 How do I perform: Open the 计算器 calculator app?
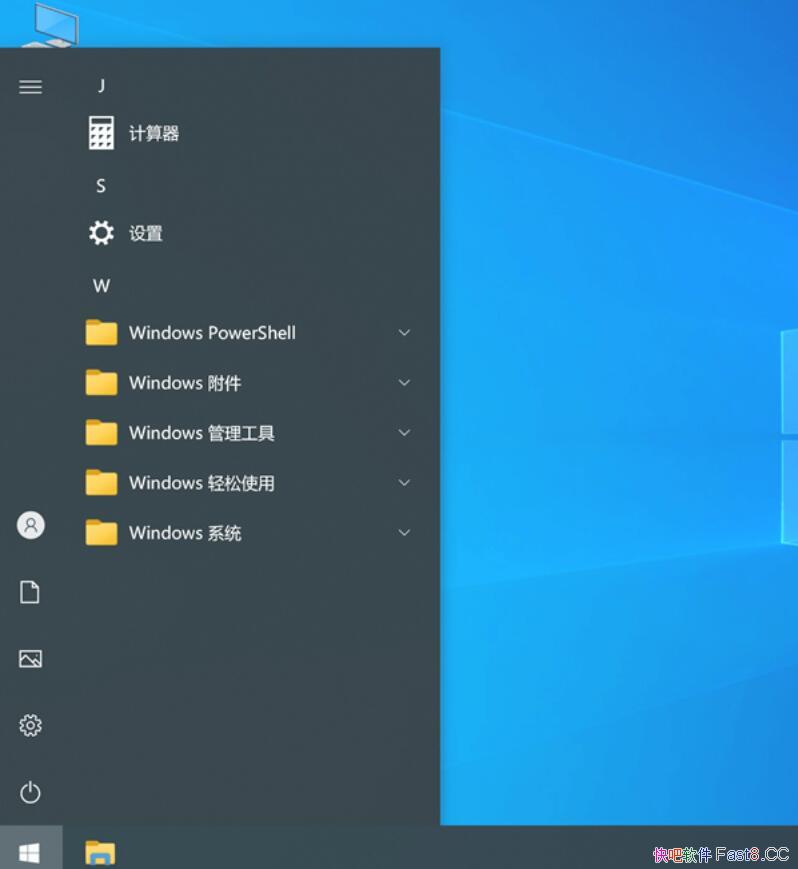tap(153, 133)
